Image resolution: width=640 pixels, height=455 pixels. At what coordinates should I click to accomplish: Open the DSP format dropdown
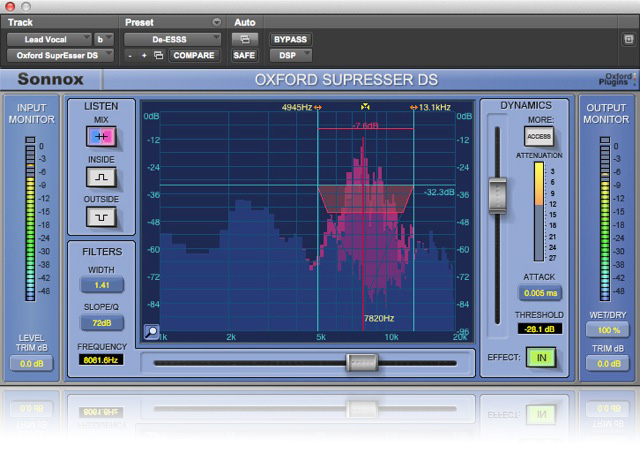click(290, 55)
